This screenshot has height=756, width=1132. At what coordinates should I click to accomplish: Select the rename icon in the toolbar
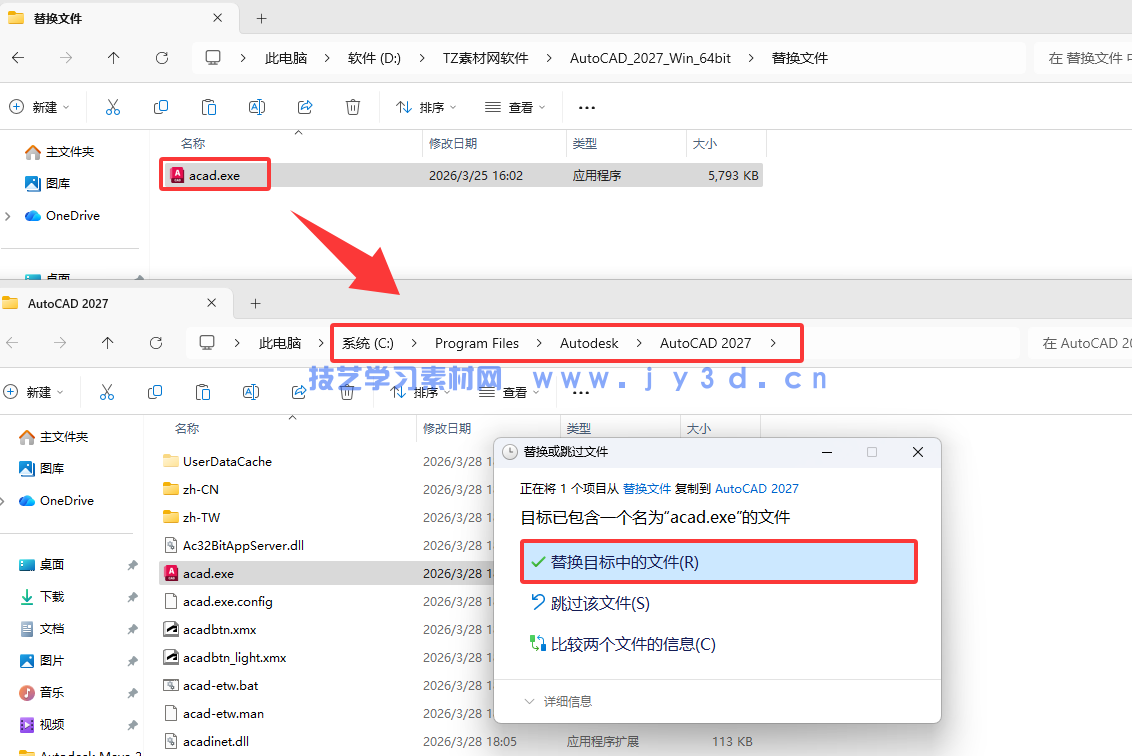click(256, 107)
